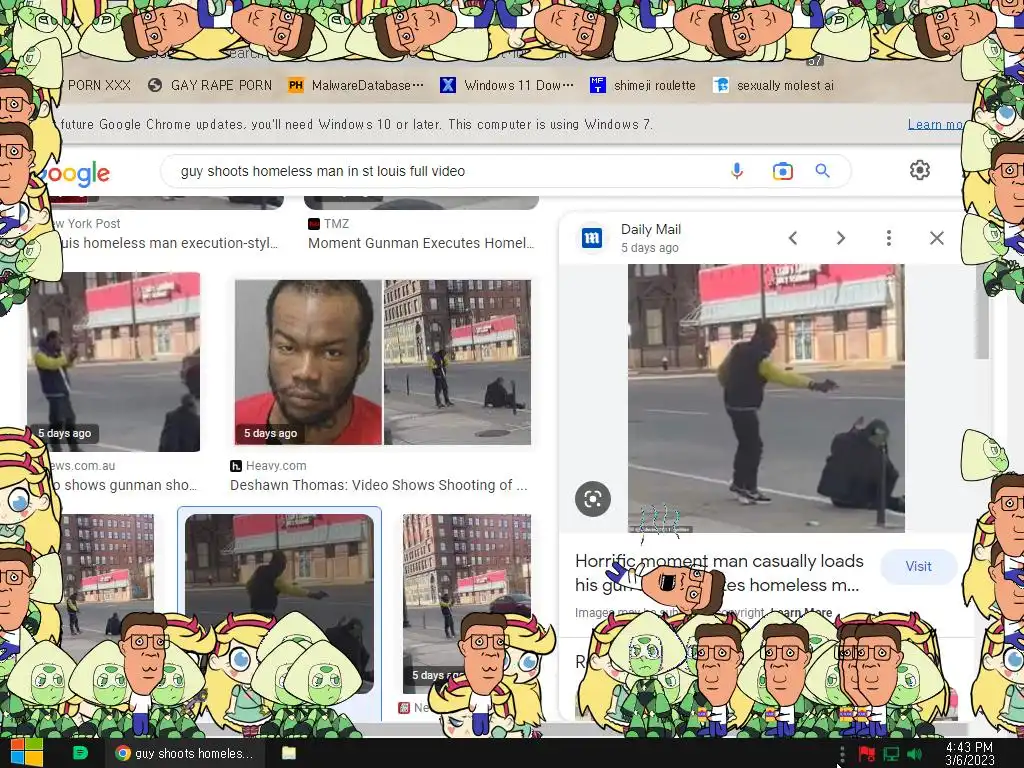Click the blue magnifier search icon
The height and width of the screenshot is (768, 1024).
click(x=822, y=171)
